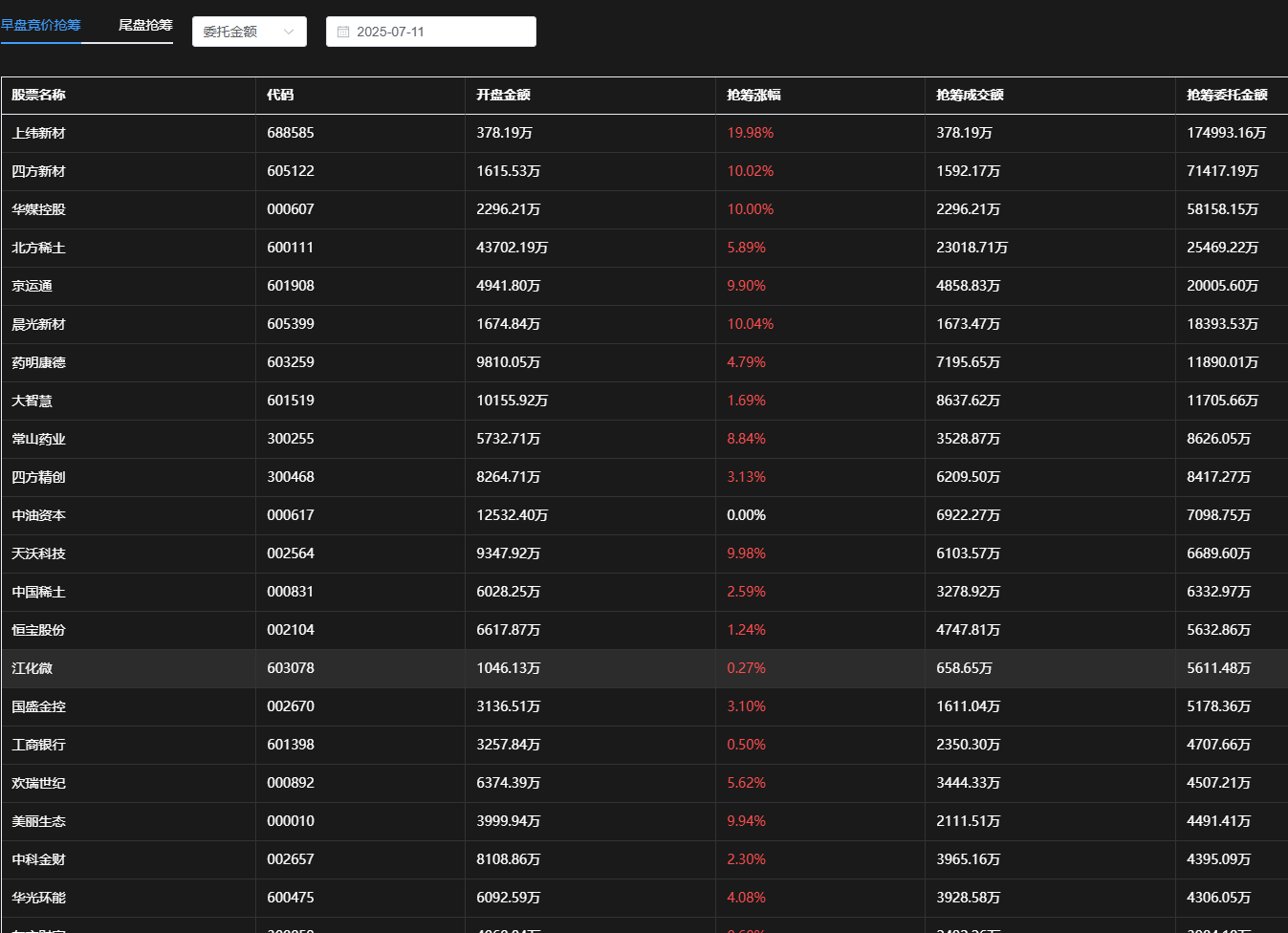1288x933 pixels.
Task: Select stock name 国盛金控
Action: pyautogui.click(x=39, y=706)
